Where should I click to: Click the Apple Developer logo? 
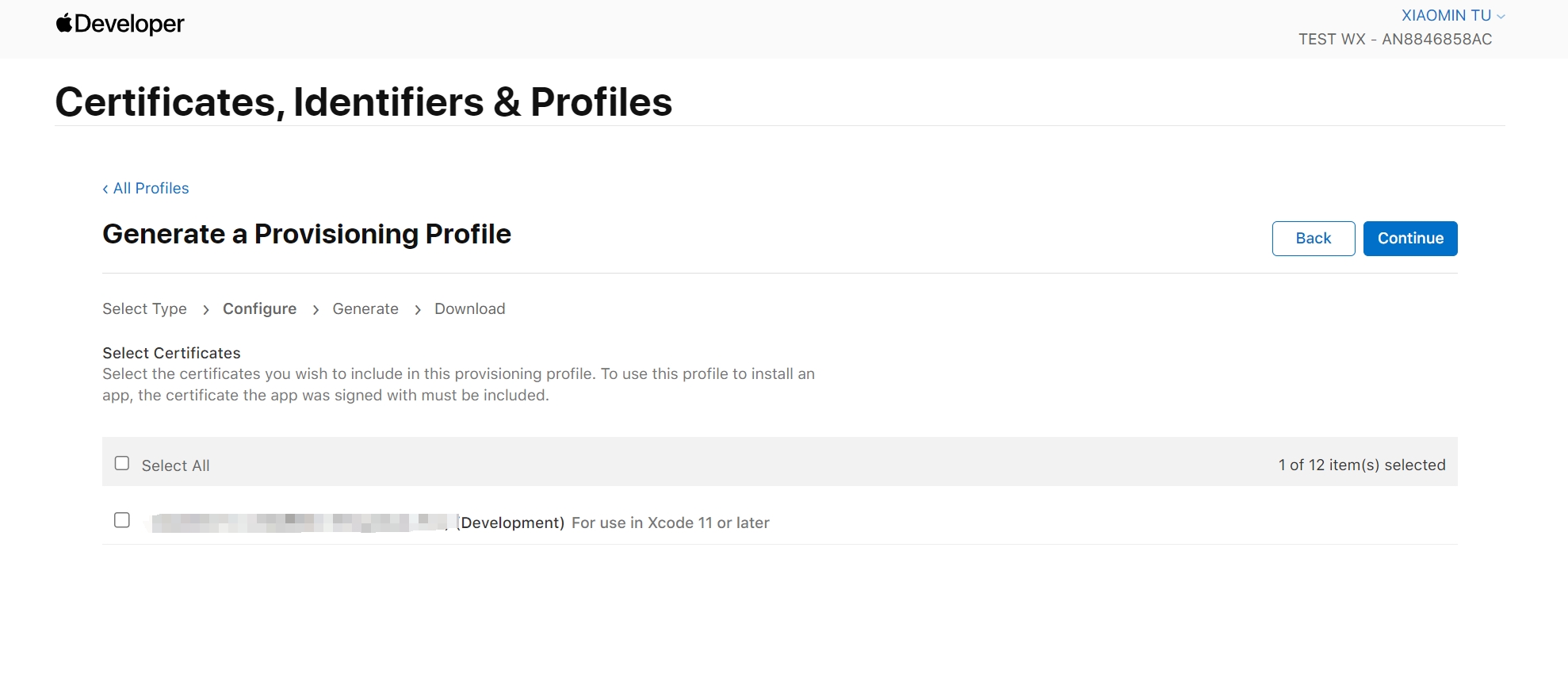120,24
